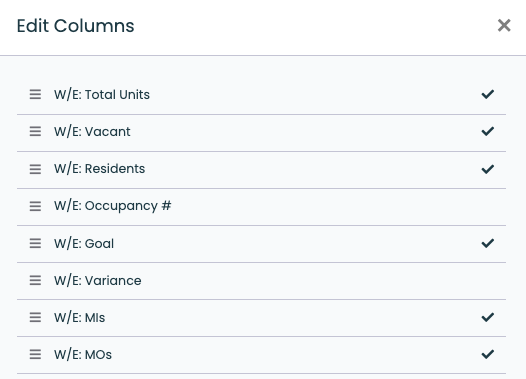This screenshot has height=379, width=526.
Task: Toggle off the W/E: Vacant checkmark
Action: tap(487, 131)
